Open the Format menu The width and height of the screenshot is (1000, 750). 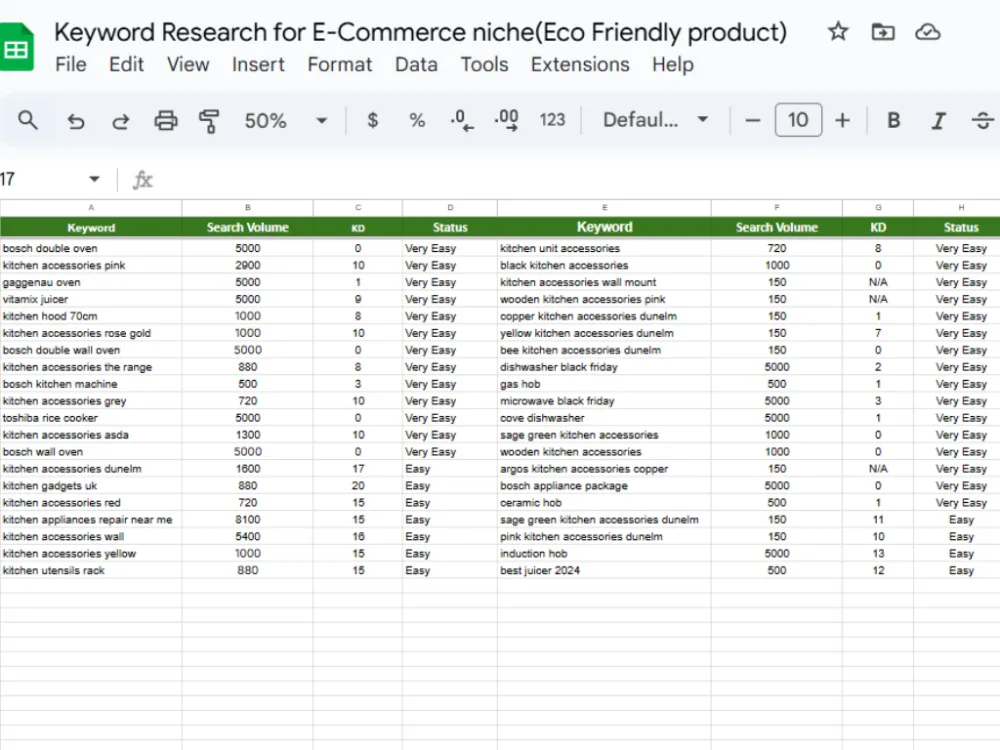click(340, 64)
